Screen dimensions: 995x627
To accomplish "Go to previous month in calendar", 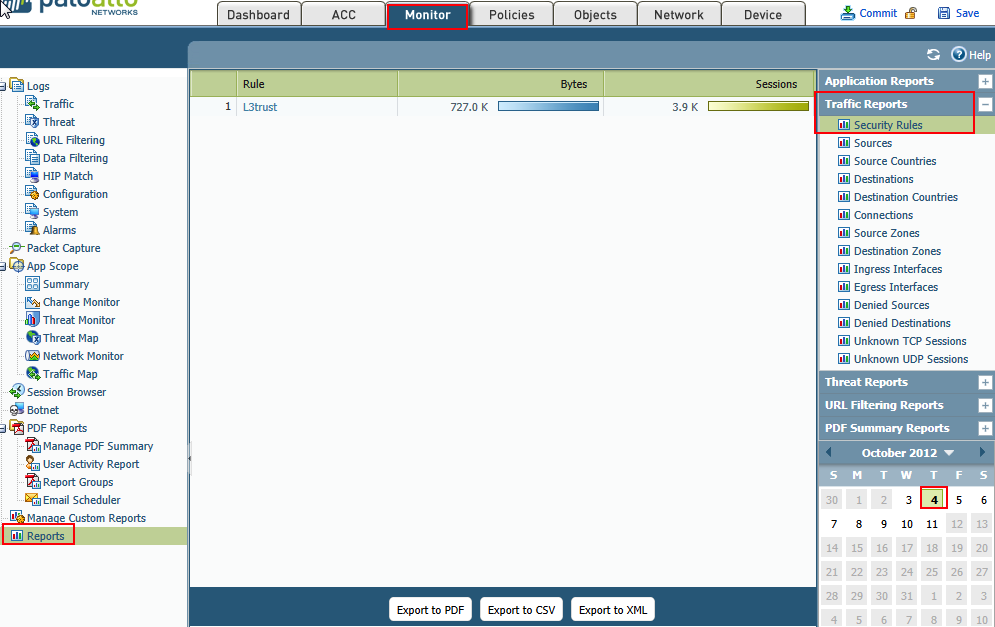I will pyautogui.click(x=829, y=452).
